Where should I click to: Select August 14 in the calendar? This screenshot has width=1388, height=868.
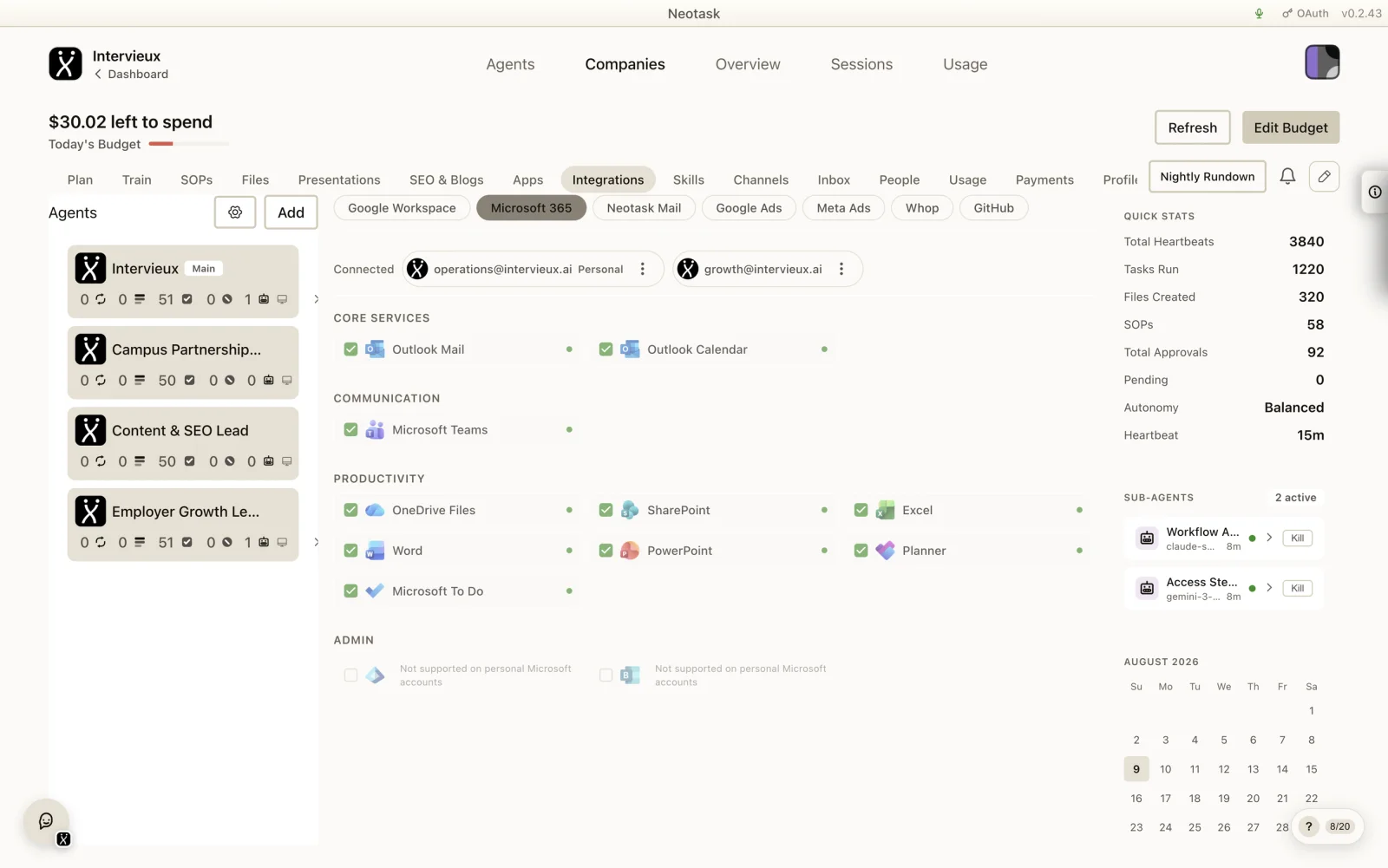(x=1282, y=769)
